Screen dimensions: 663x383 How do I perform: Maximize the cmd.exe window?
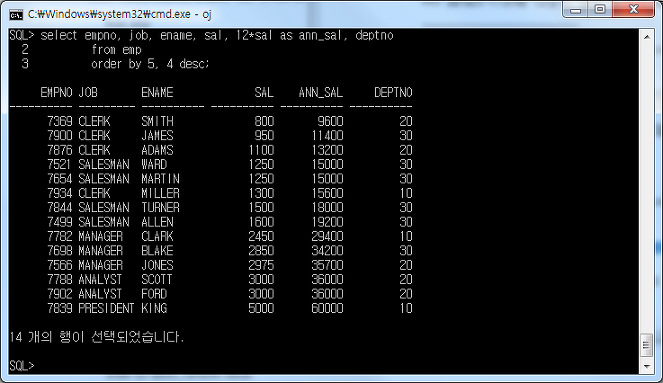coord(600,9)
